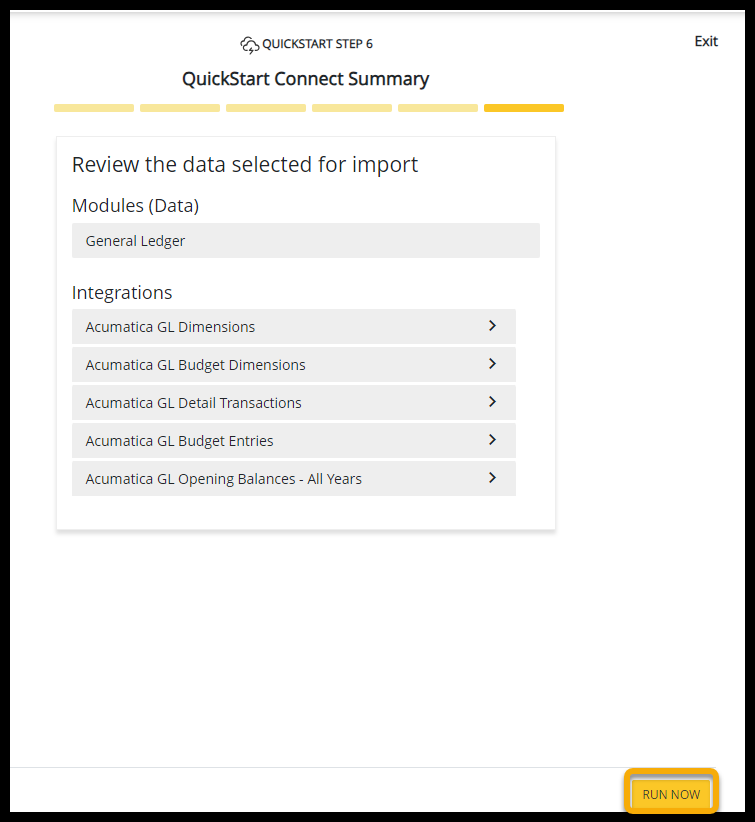
Task: Click the QuickStart cloud icon
Action: [249, 44]
